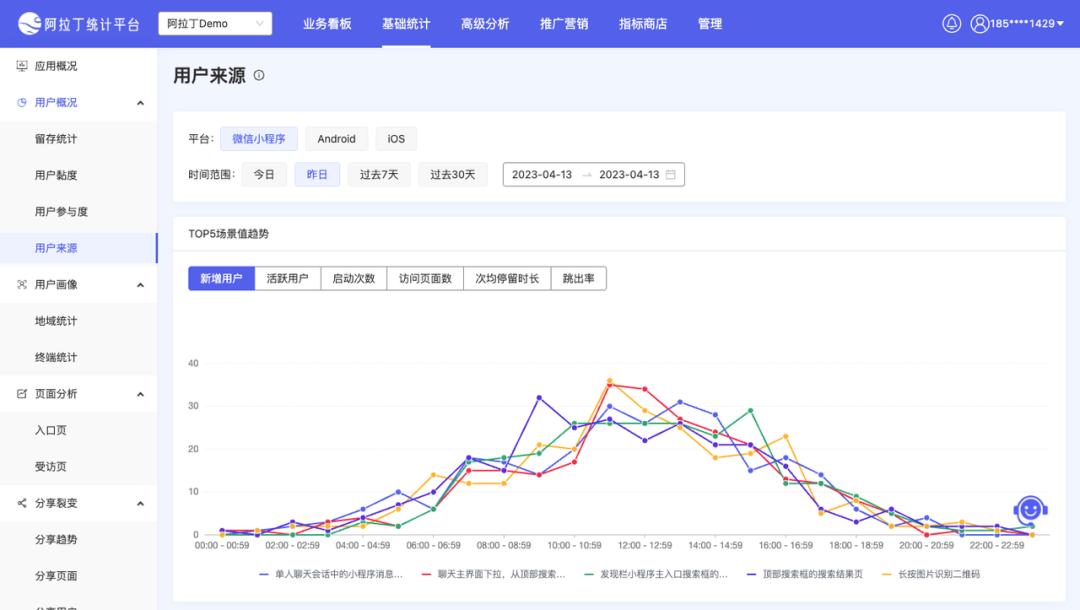
Task: Select the iOS platform option
Action: click(x=395, y=139)
